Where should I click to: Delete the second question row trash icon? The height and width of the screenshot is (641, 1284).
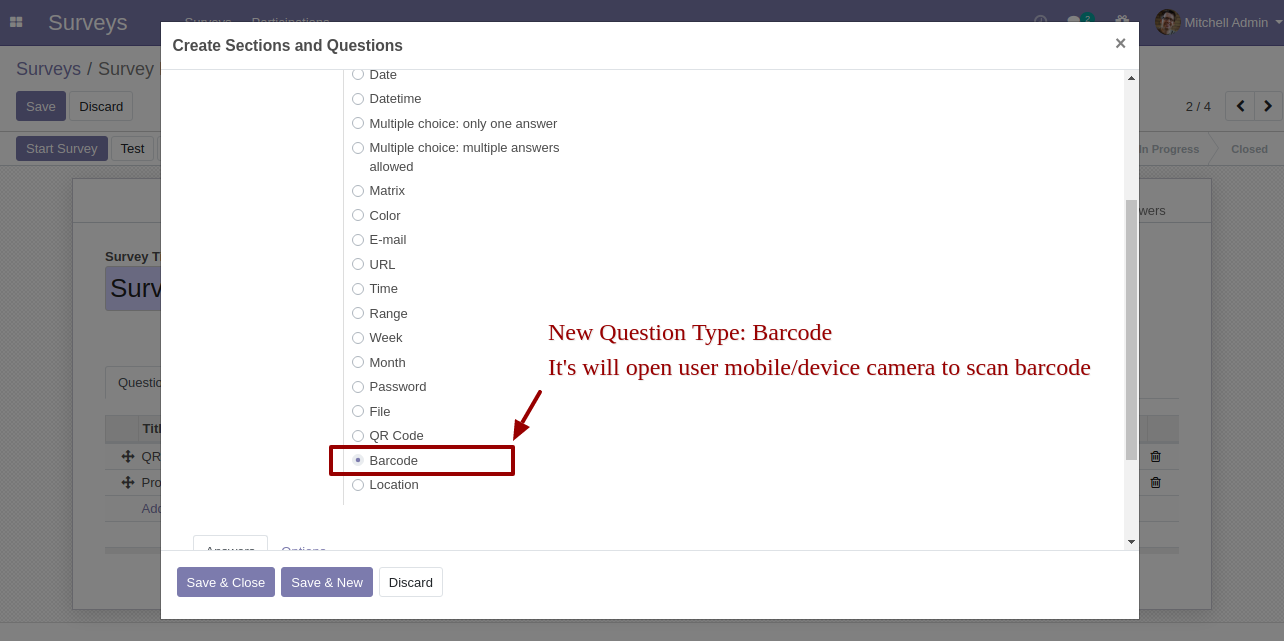[x=1155, y=482]
